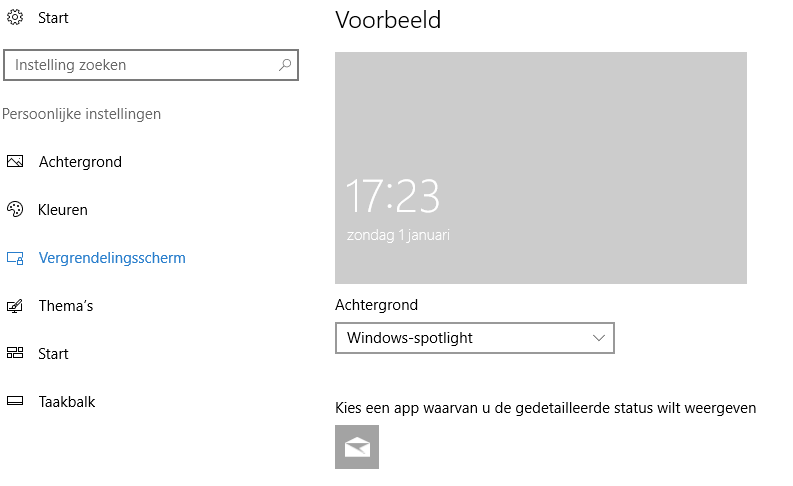Choose the Mail app detailed status tile
Image resolution: width=793 pixels, height=486 pixels.
click(357, 447)
